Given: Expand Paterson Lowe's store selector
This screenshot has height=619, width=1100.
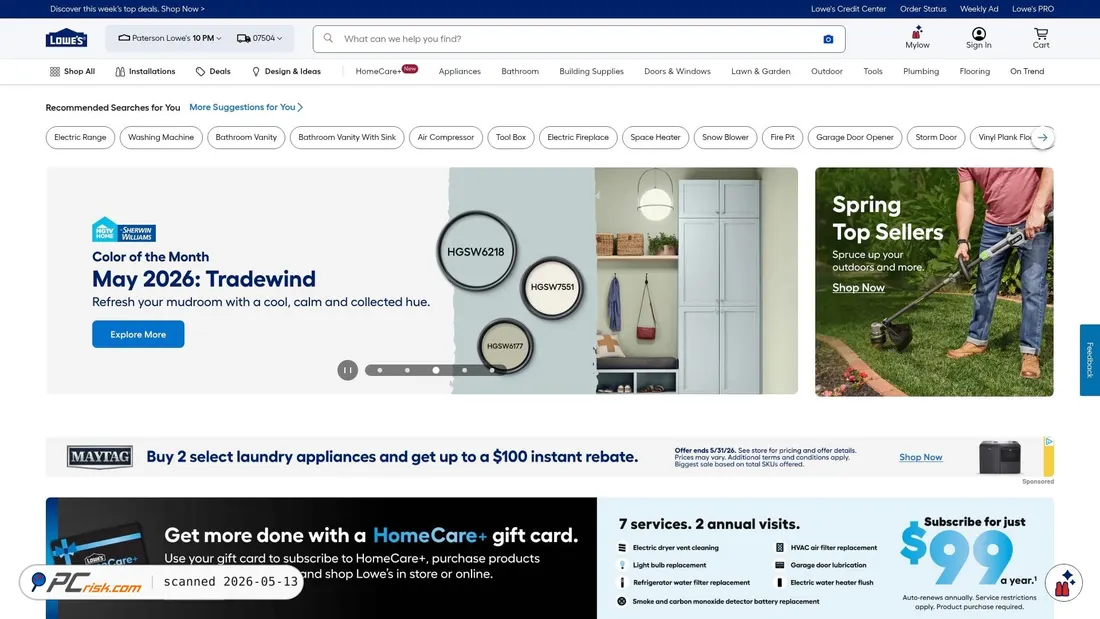Looking at the screenshot, I should [x=170, y=39].
